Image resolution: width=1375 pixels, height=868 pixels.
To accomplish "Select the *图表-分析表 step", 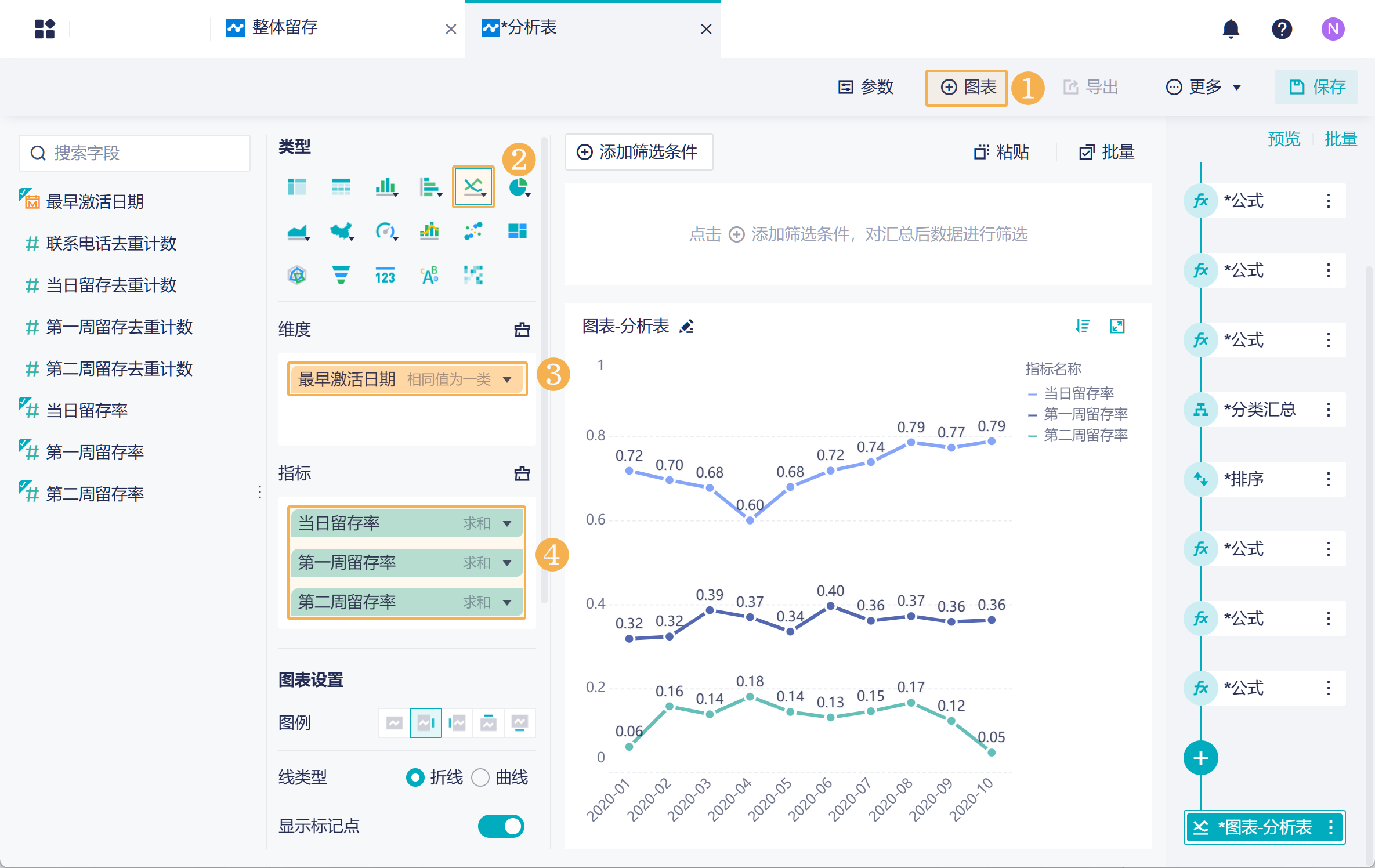I will click(x=1265, y=827).
